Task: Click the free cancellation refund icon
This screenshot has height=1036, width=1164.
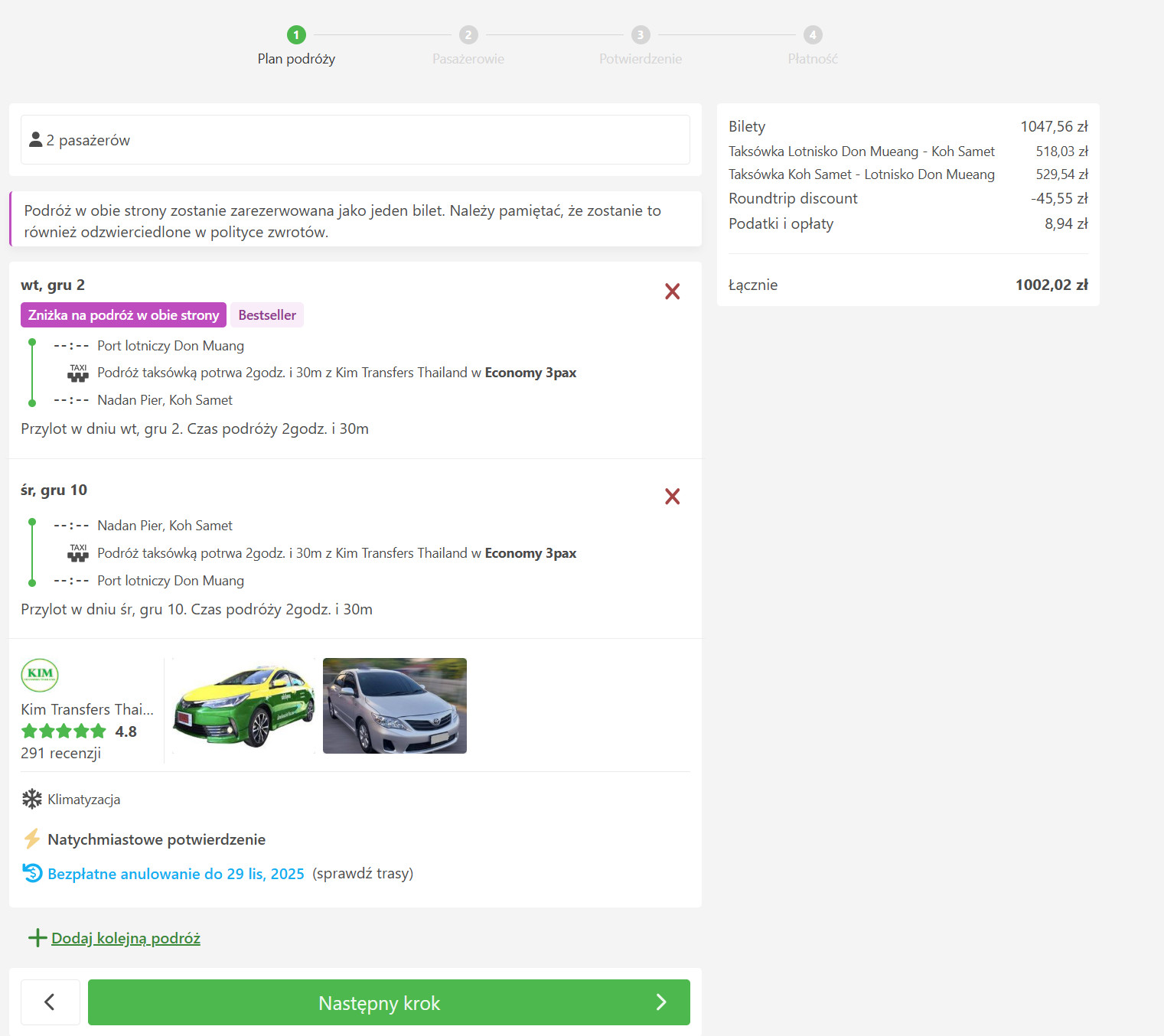Action: (32, 873)
